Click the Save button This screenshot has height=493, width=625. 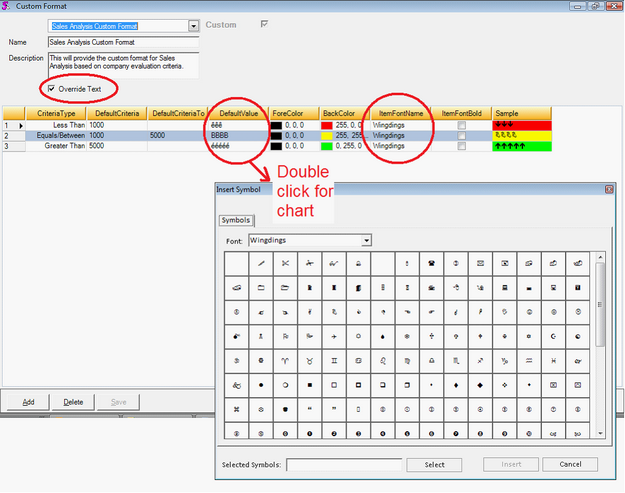click(118, 402)
